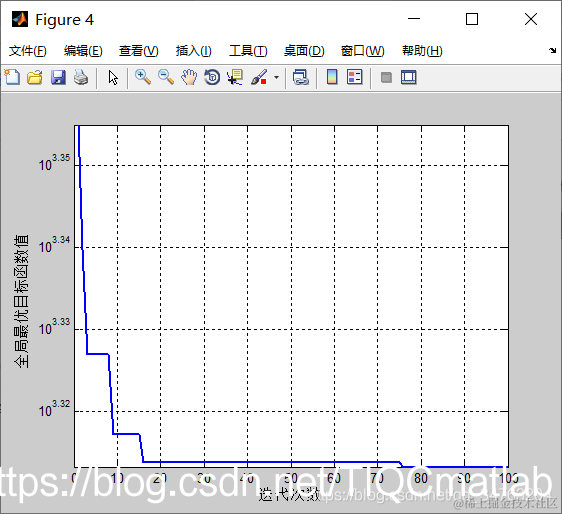Click the y-axis tick label 10^3.34
The width and height of the screenshot is (562, 514).
point(54,245)
